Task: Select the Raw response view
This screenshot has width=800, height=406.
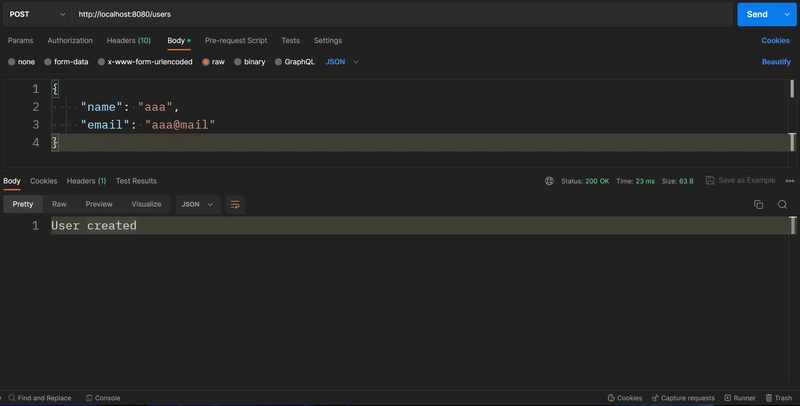Action: click(x=59, y=204)
